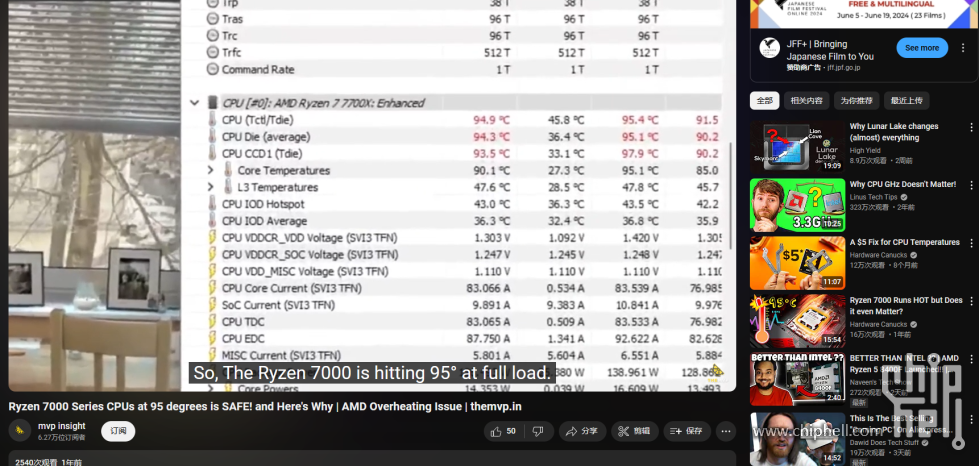979x466 pixels.
Task: Select SoC Current lightning icon
Action: pyautogui.click(x=213, y=305)
